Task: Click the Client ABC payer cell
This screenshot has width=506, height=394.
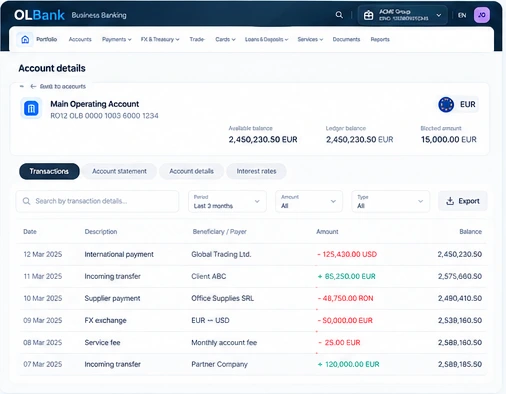Action: tap(209, 276)
